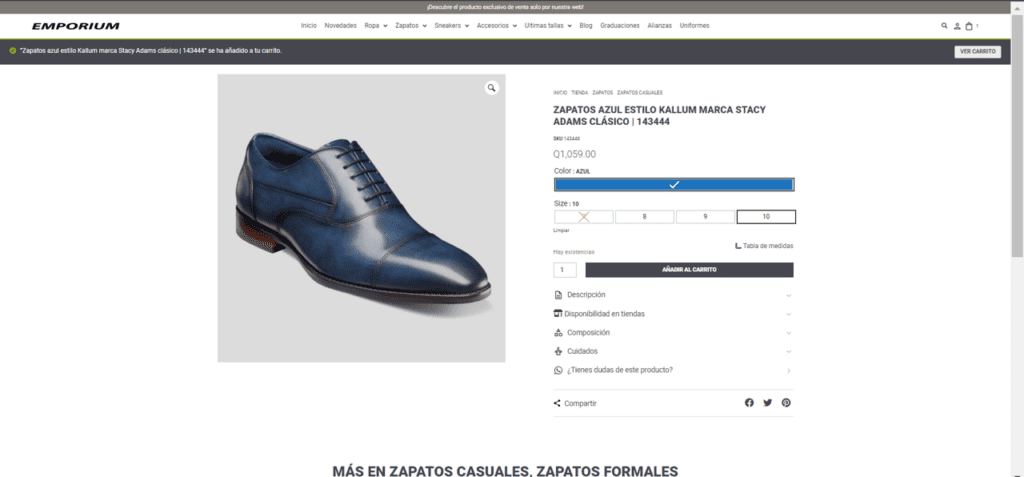Click the Composición shapes icon

[x=558, y=333]
